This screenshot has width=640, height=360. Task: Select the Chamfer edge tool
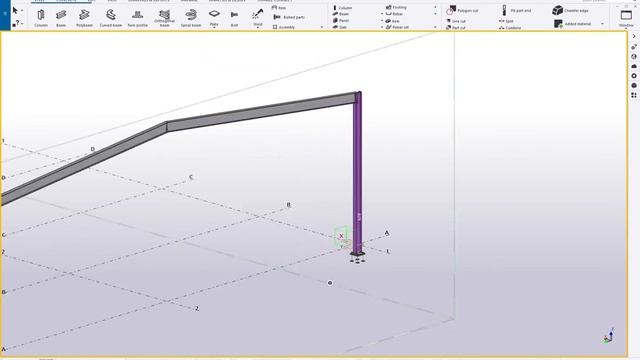[x=570, y=11]
